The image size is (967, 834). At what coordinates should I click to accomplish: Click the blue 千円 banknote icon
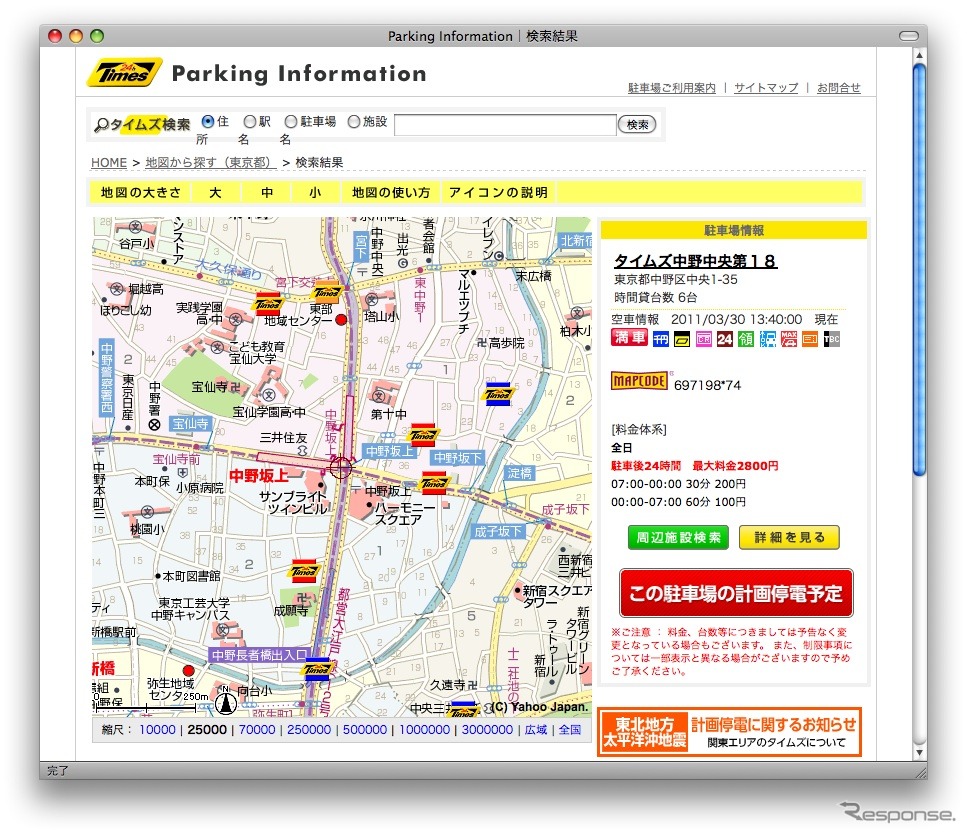click(660, 339)
